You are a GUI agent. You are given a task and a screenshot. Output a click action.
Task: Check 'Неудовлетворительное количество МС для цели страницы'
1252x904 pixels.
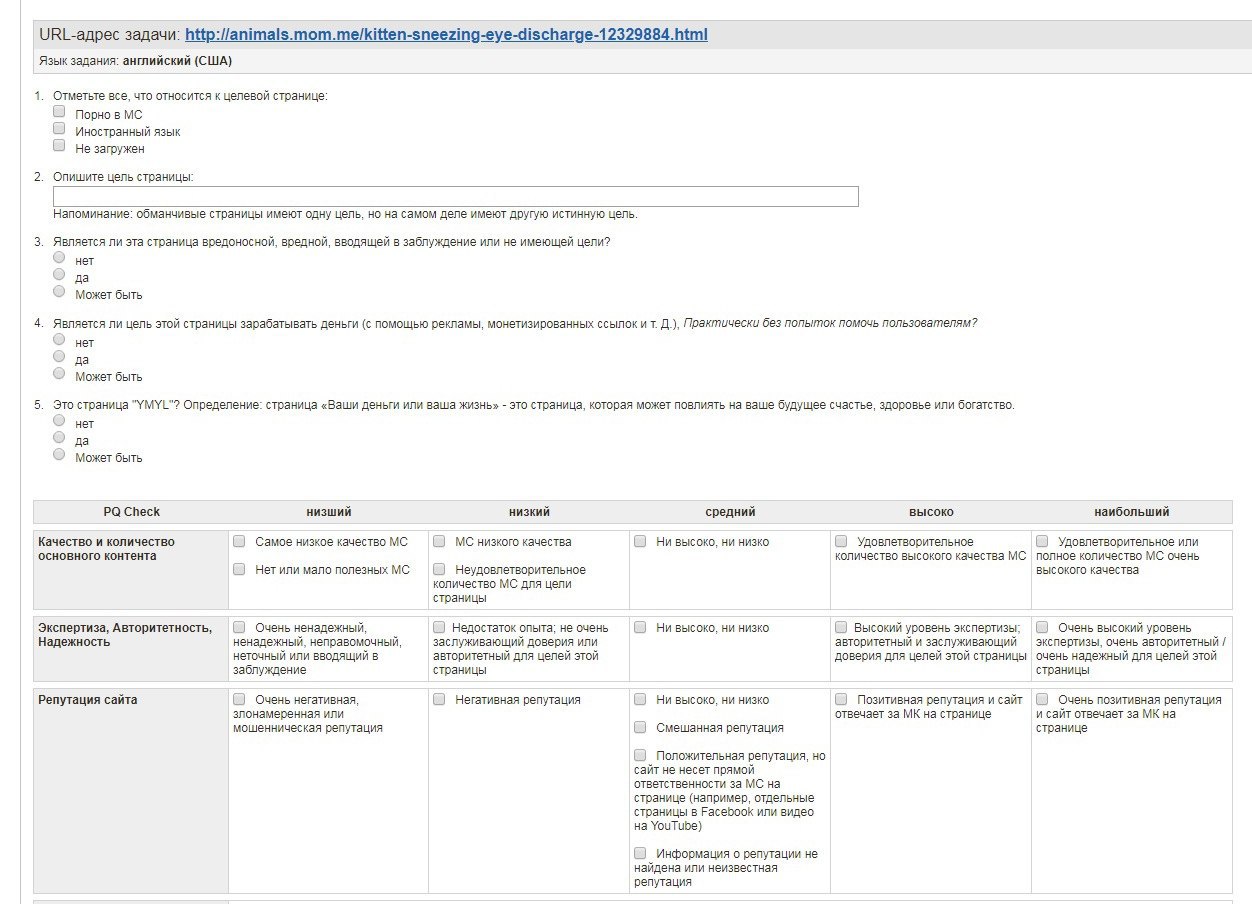point(439,569)
